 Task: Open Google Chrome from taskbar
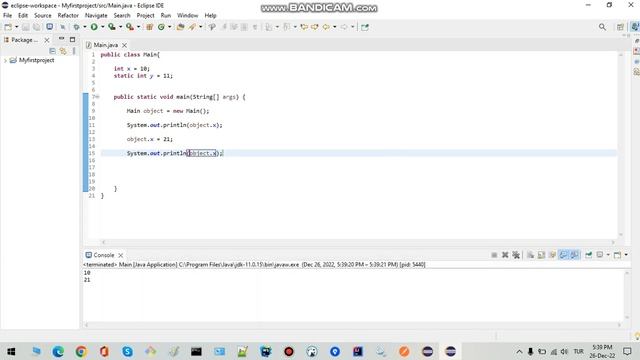tap(81, 351)
